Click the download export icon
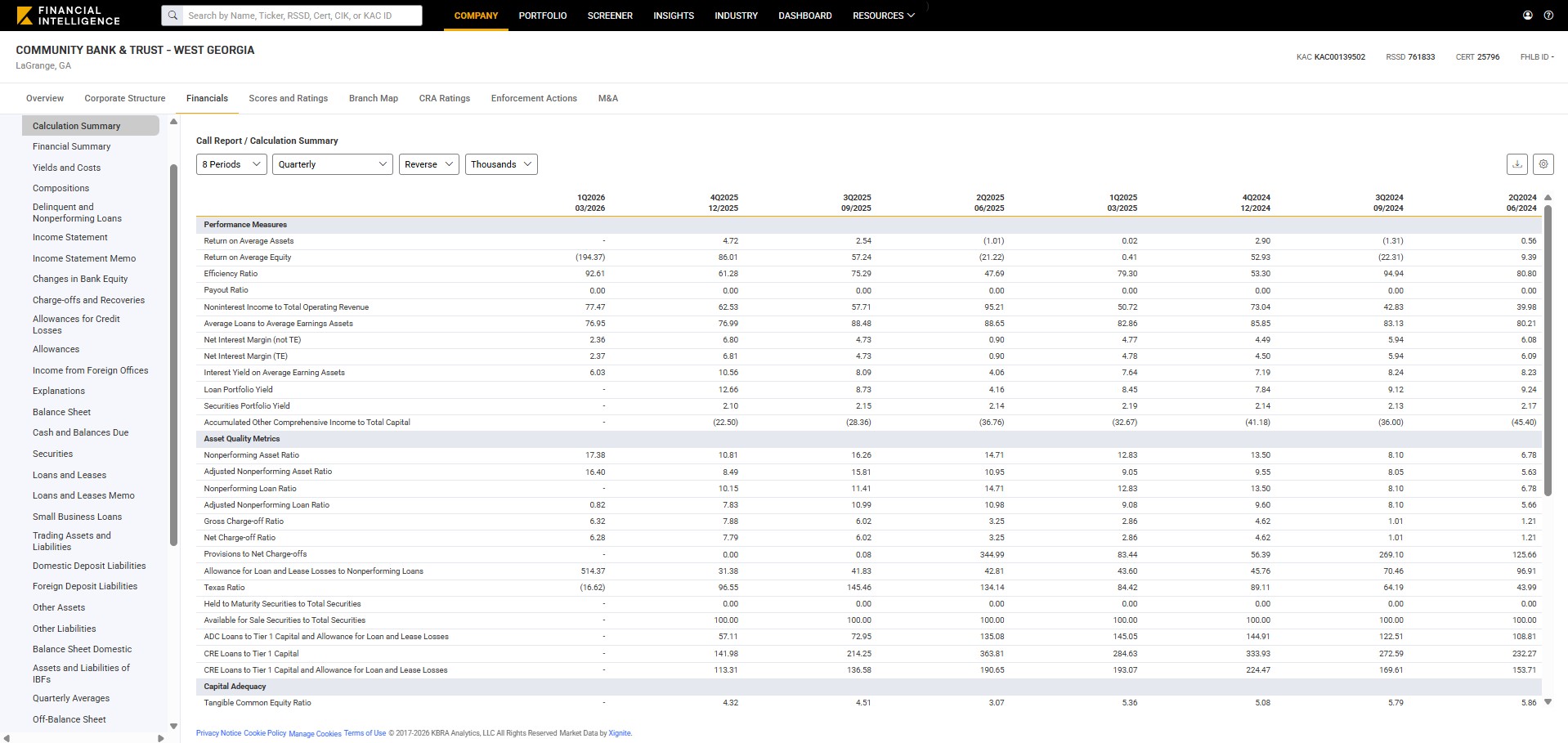Screen dimensions: 1568x743 (1517, 164)
